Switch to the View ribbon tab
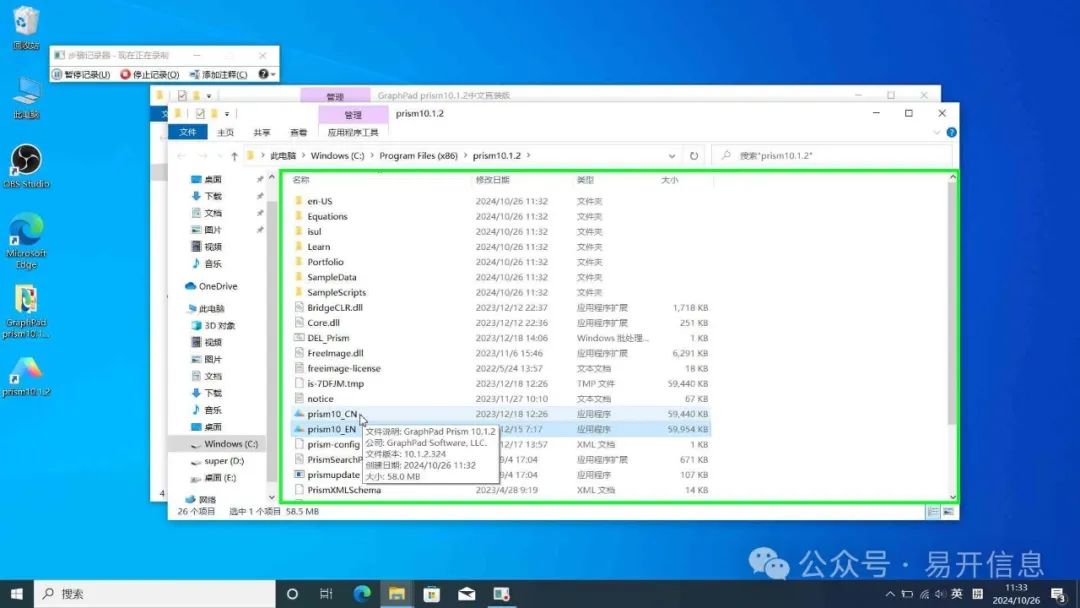 pyautogui.click(x=298, y=132)
